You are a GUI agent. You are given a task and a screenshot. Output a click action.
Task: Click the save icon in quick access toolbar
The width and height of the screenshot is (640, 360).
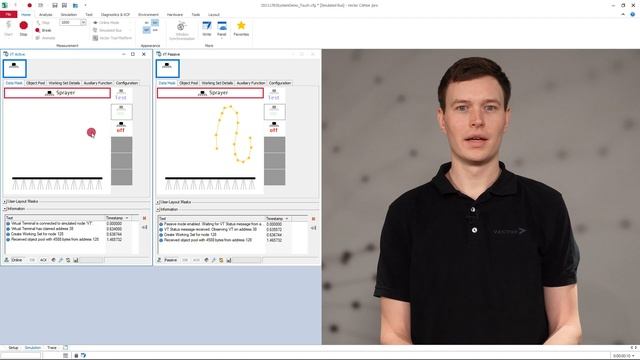[55, 5]
